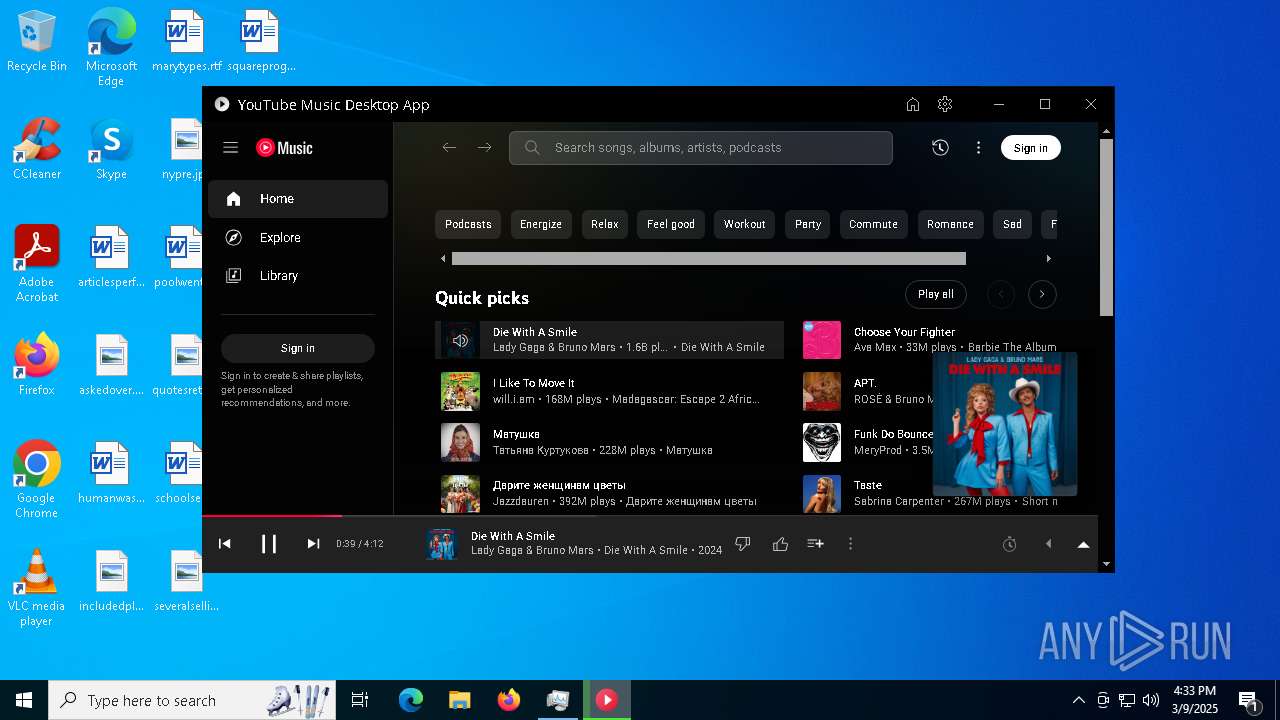Expand the player page with the up arrow
1280x720 pixels.
[1083, 544]
